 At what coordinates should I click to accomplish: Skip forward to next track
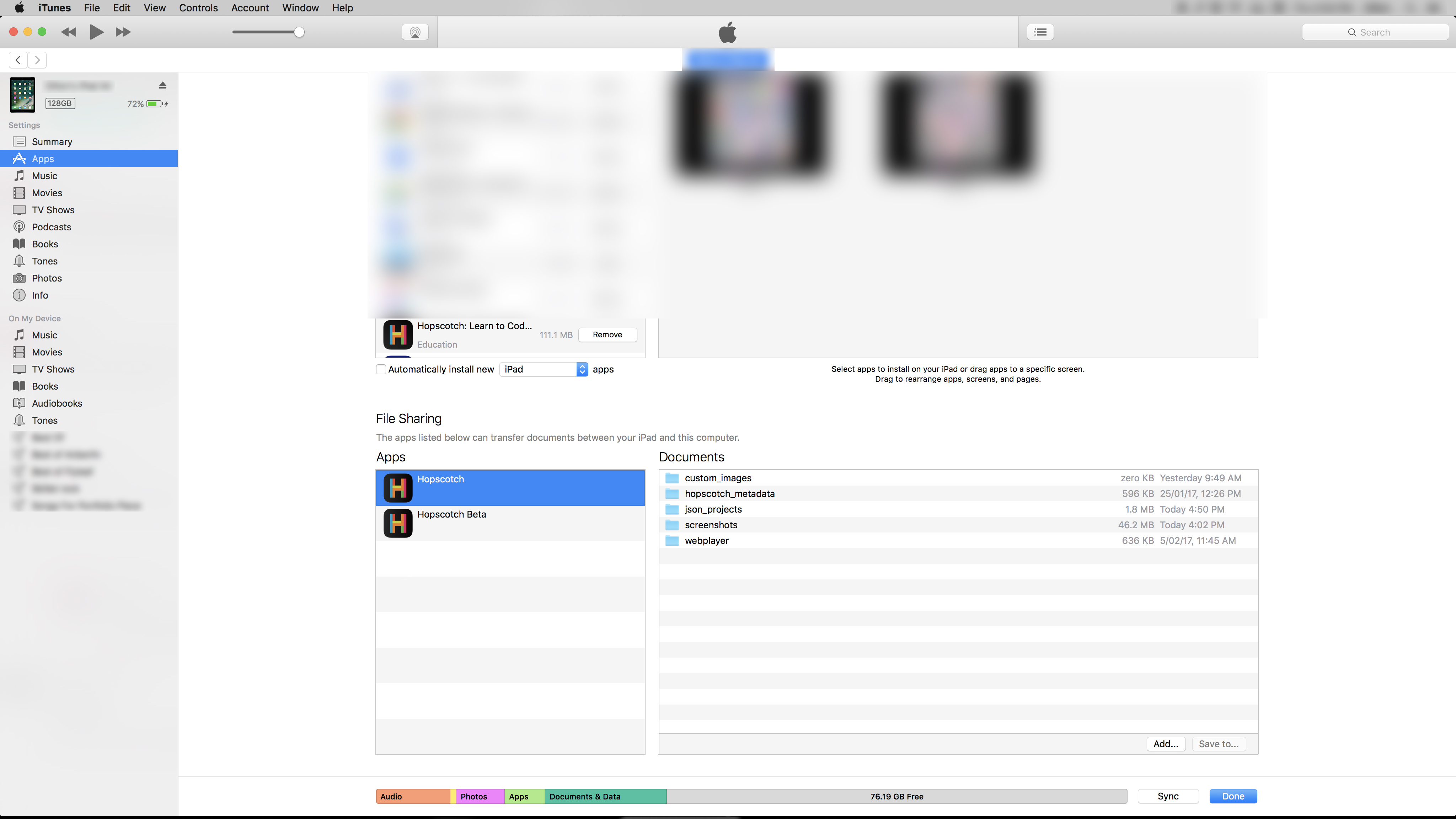click(123, 32)
